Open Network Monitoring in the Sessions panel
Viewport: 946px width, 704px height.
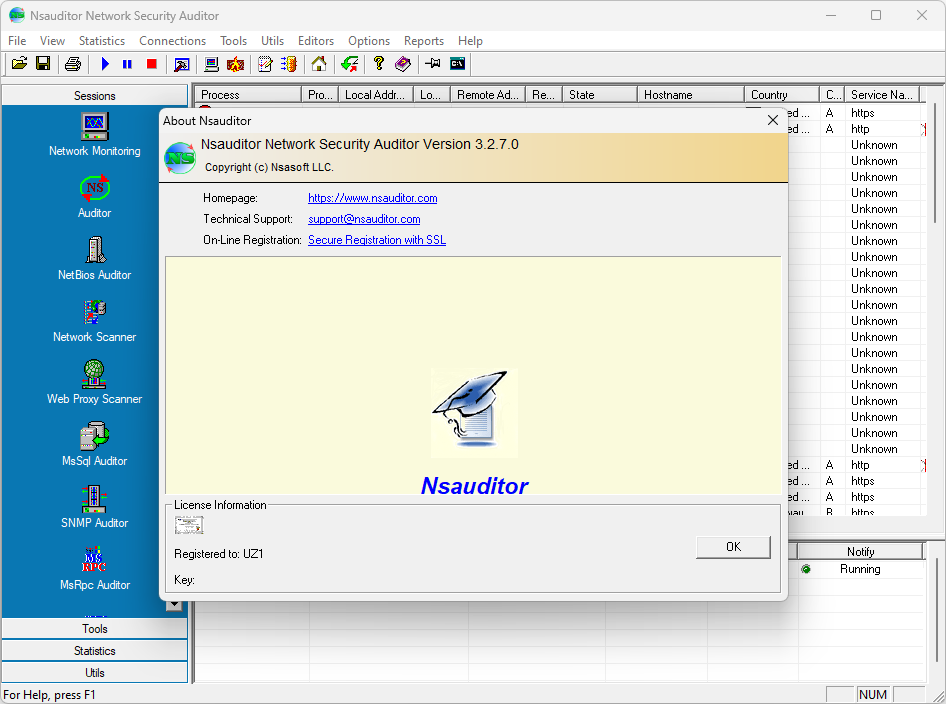click(x=95, y=135)
